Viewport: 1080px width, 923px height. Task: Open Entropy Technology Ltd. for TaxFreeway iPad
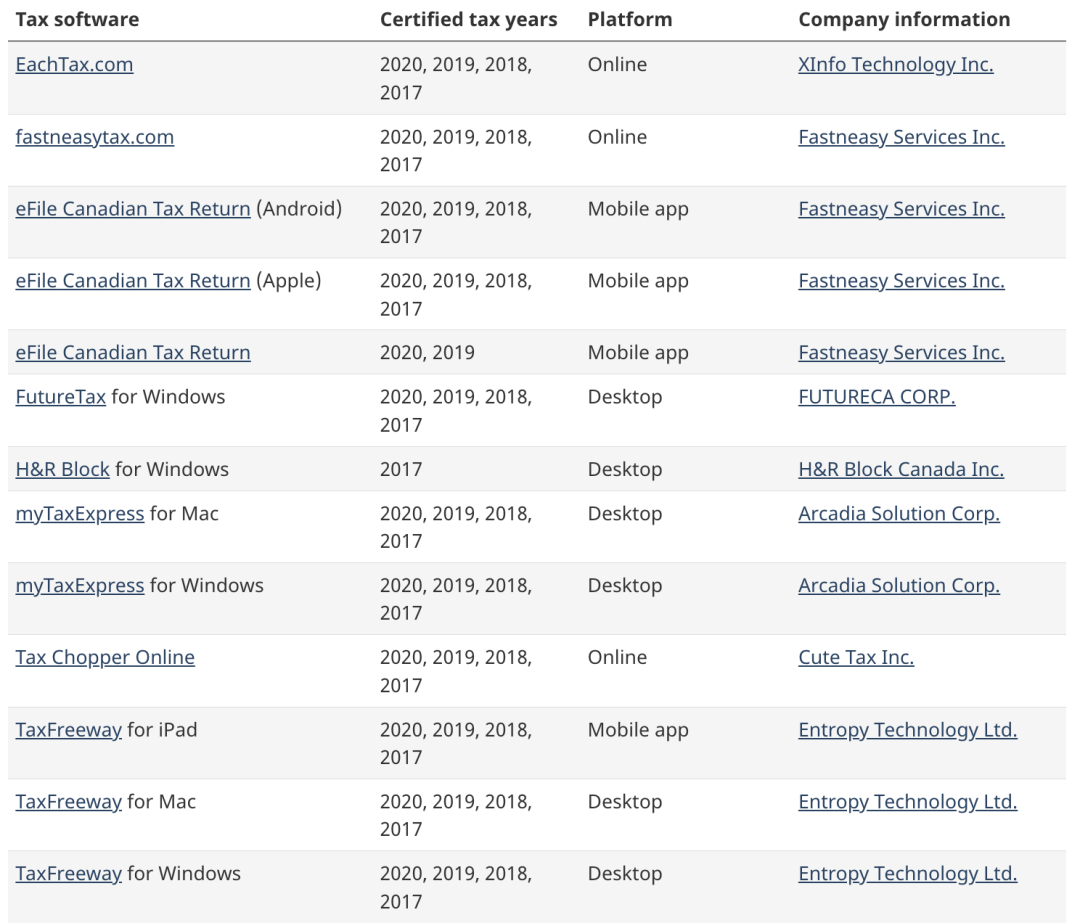coord(907,729)
